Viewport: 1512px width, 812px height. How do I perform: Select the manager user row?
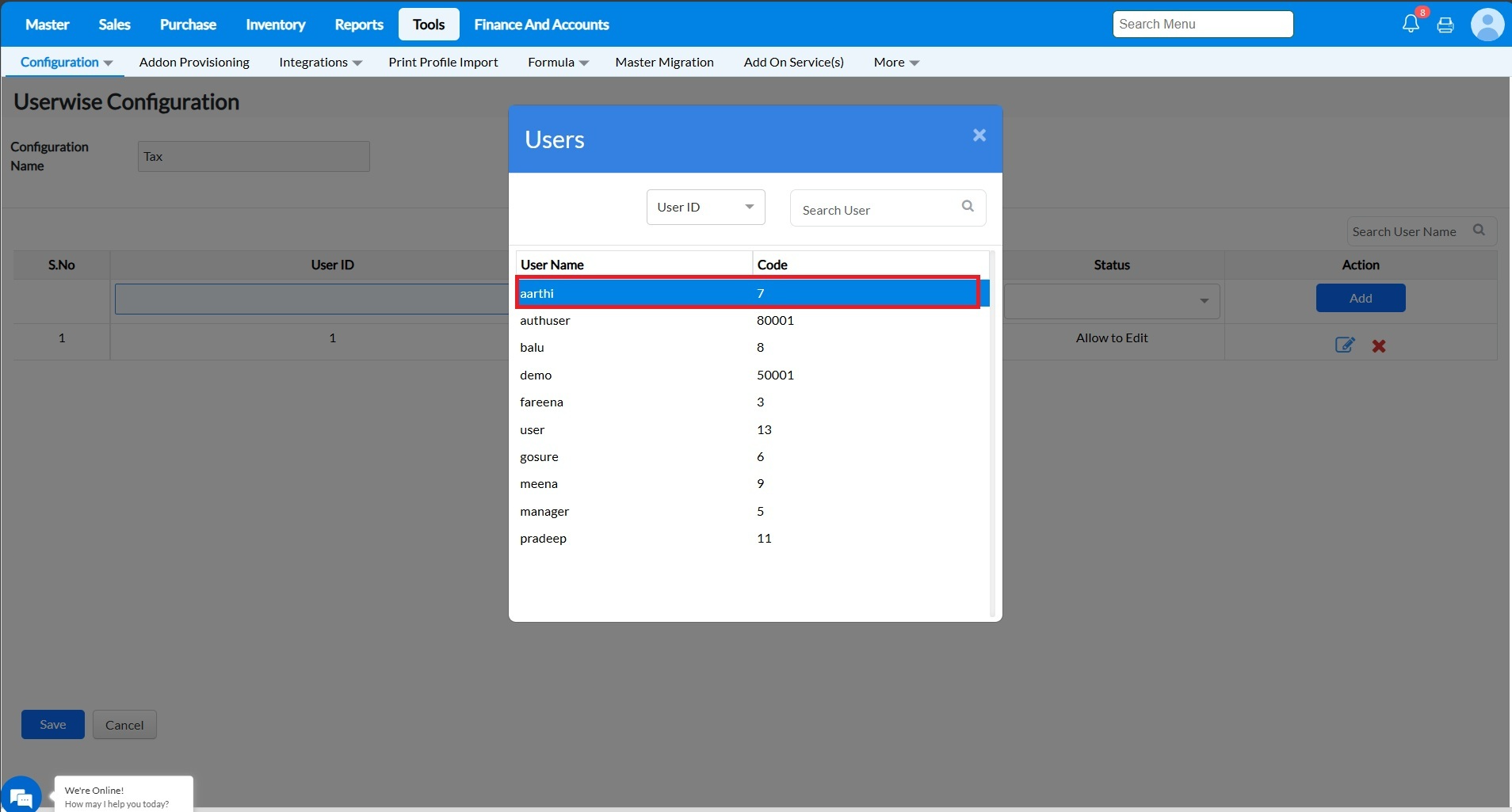point(544,512)
